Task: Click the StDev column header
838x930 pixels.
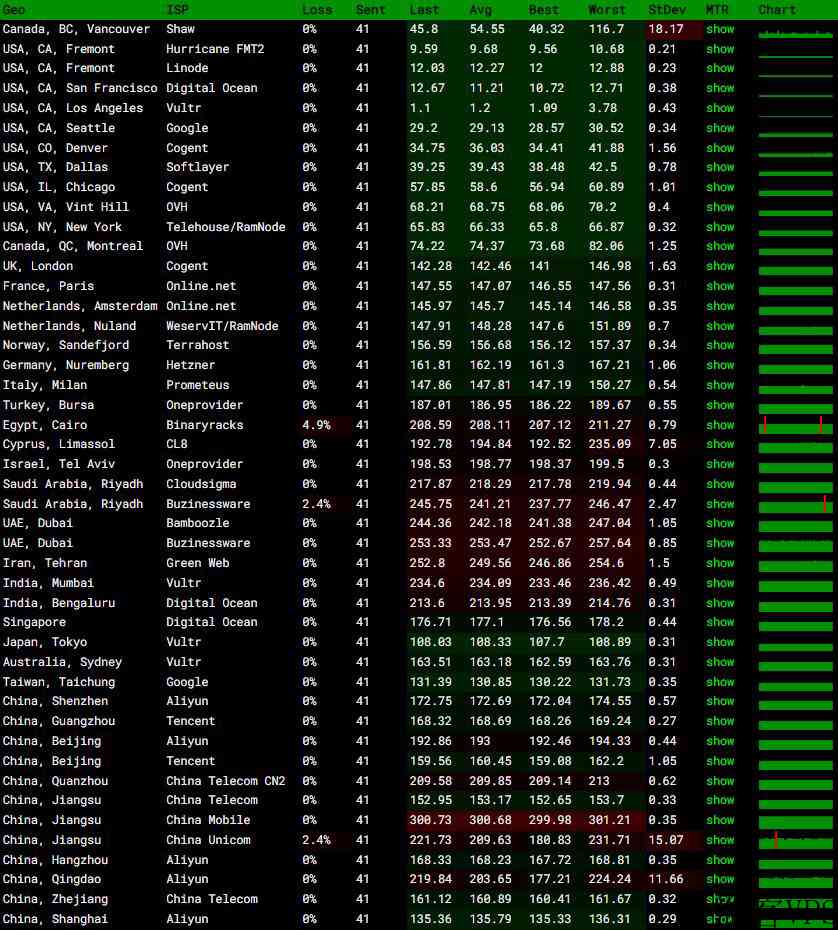Action: 667,9
